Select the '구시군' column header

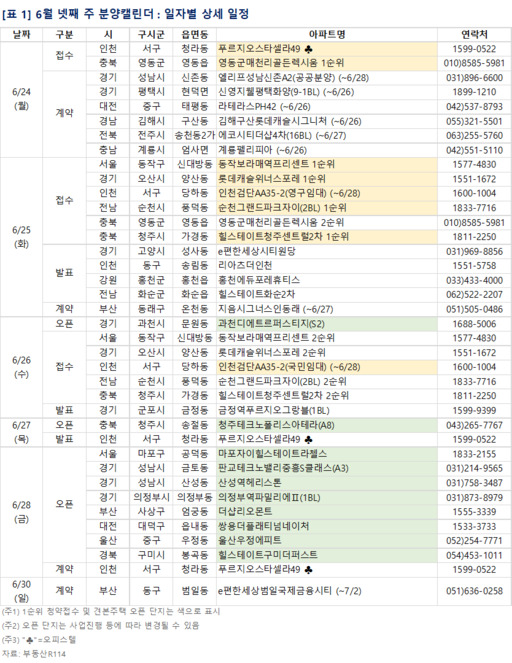(x=151, y=34)
